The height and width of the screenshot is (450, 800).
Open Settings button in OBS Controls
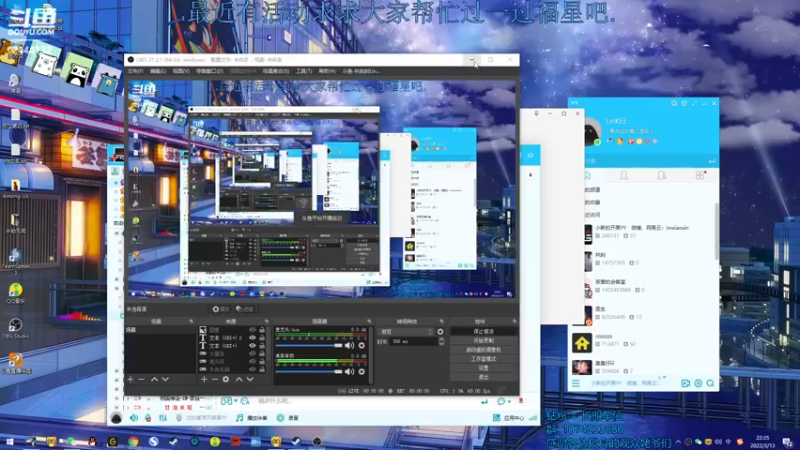484,368
